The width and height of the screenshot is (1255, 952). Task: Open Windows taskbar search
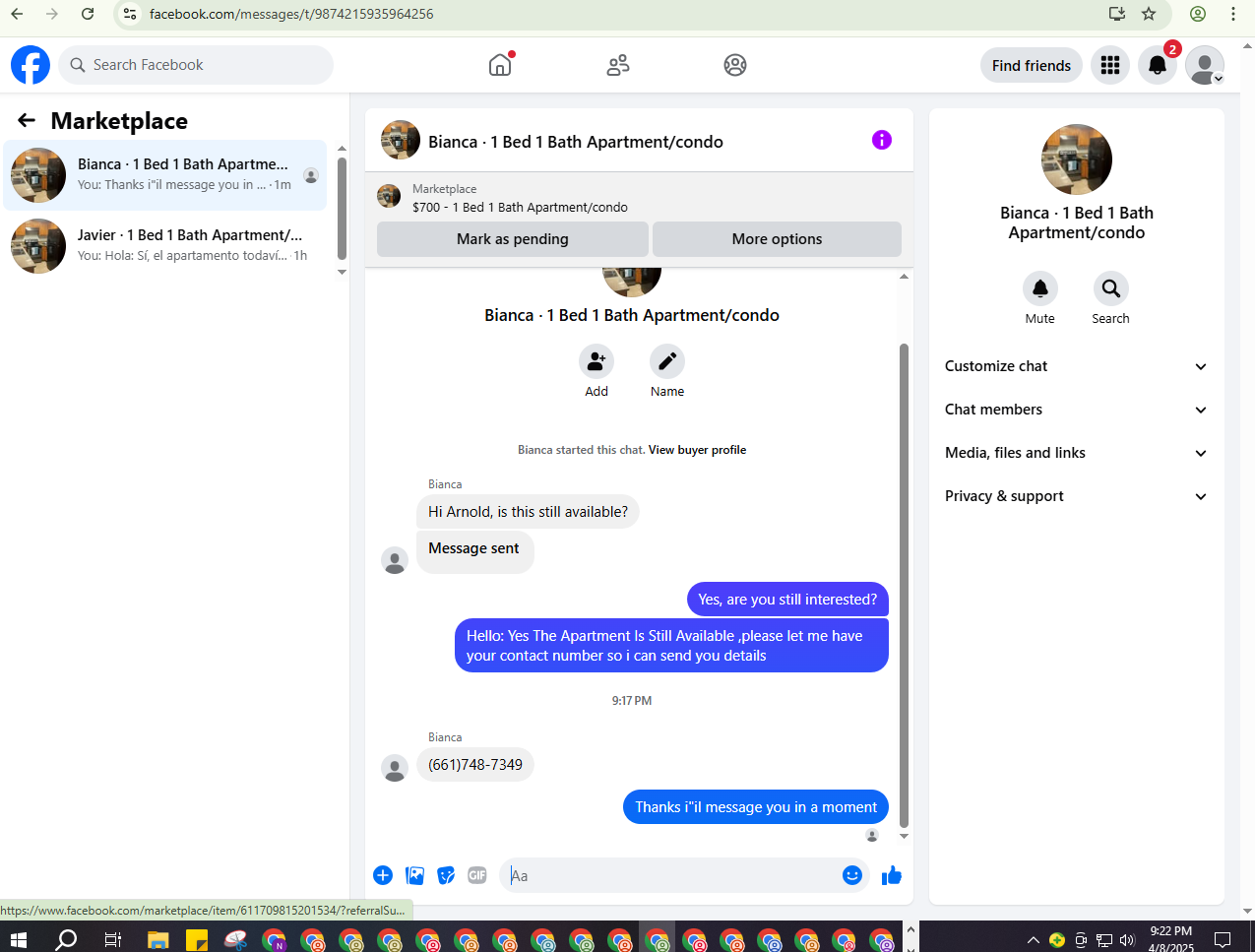click(x=66, y=939)
